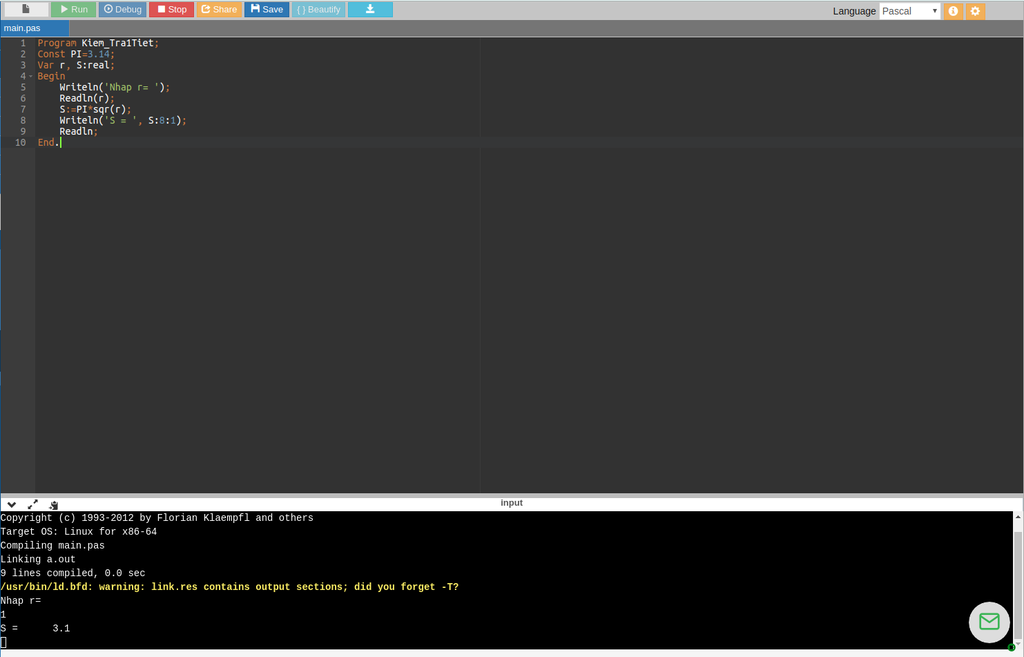The image size is (1024, 657).
Task: Click the console output 'S = 3.1'
Action: click(x=35, y=628)
